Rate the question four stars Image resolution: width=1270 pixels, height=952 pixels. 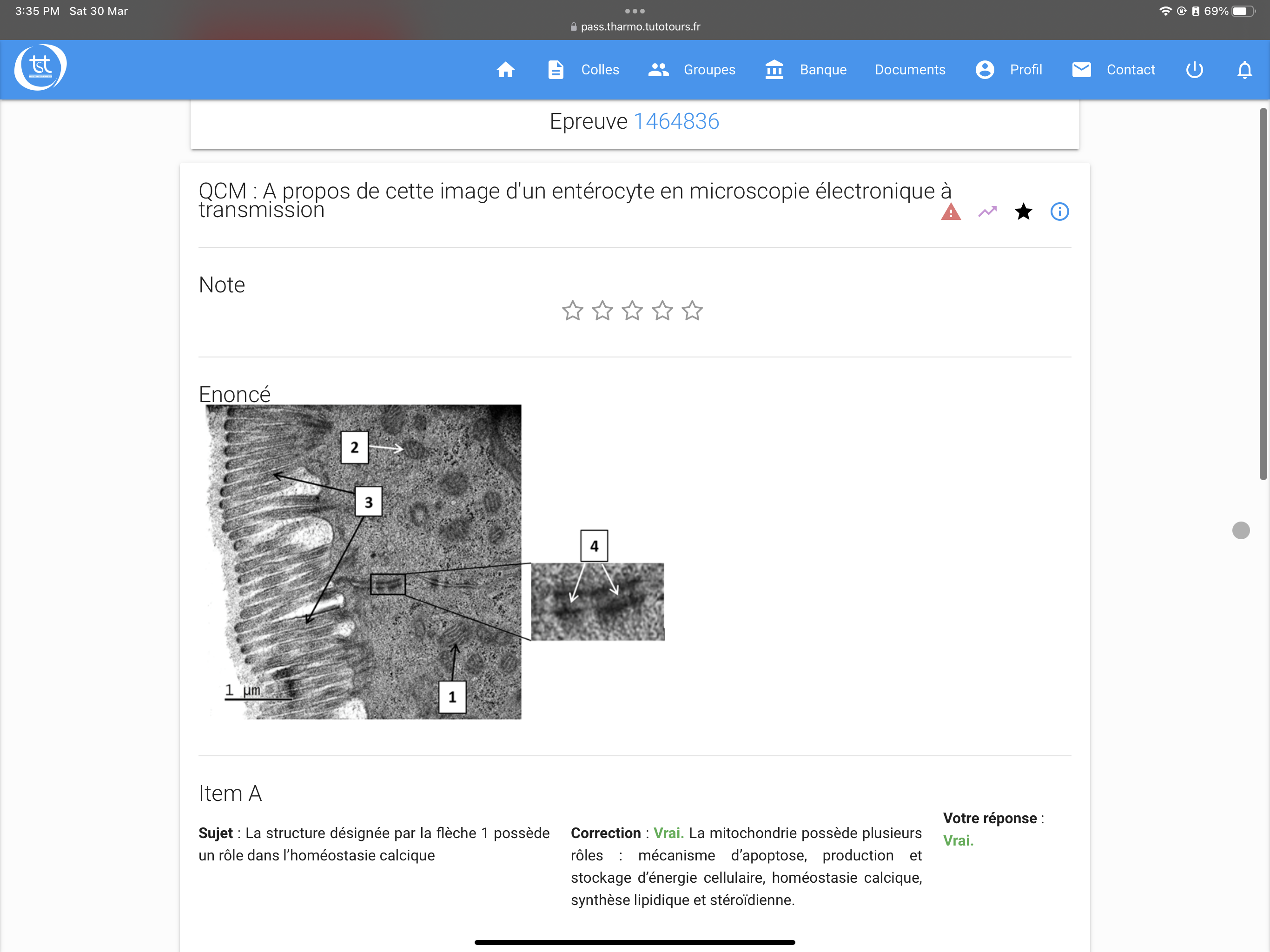[662, 311]
